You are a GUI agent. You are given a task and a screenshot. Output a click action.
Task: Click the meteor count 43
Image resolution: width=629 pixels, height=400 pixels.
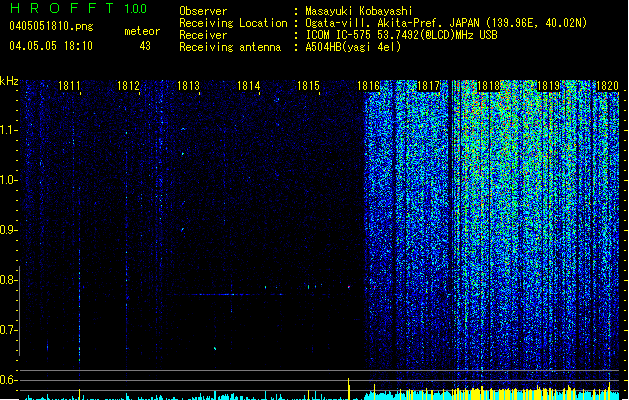(145, 46)
